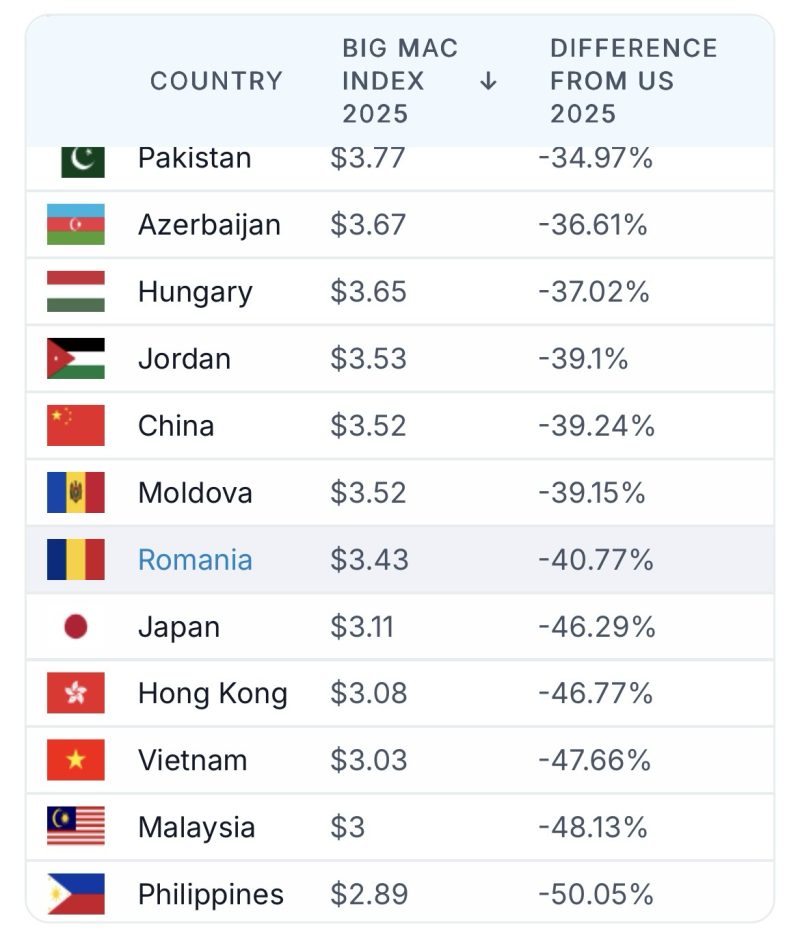This screenshot has height=933, width=800.
Task: Select the China country name
Action: tap(176, 426)
